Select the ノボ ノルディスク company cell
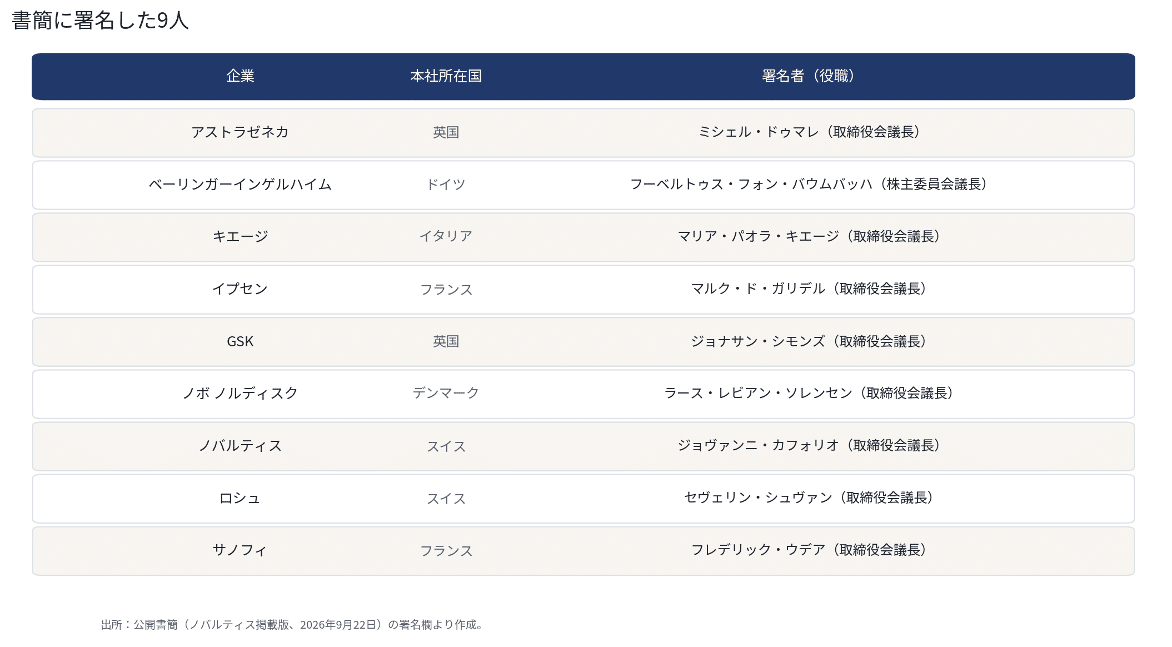 tap(240, 394)
